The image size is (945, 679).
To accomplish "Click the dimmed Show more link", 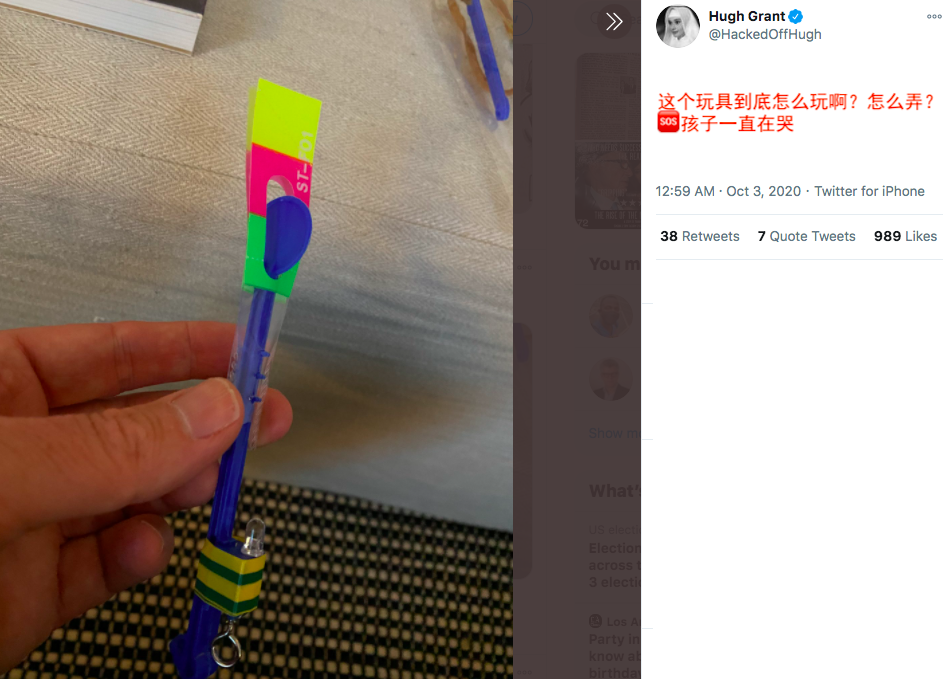I will click(614, 433).
